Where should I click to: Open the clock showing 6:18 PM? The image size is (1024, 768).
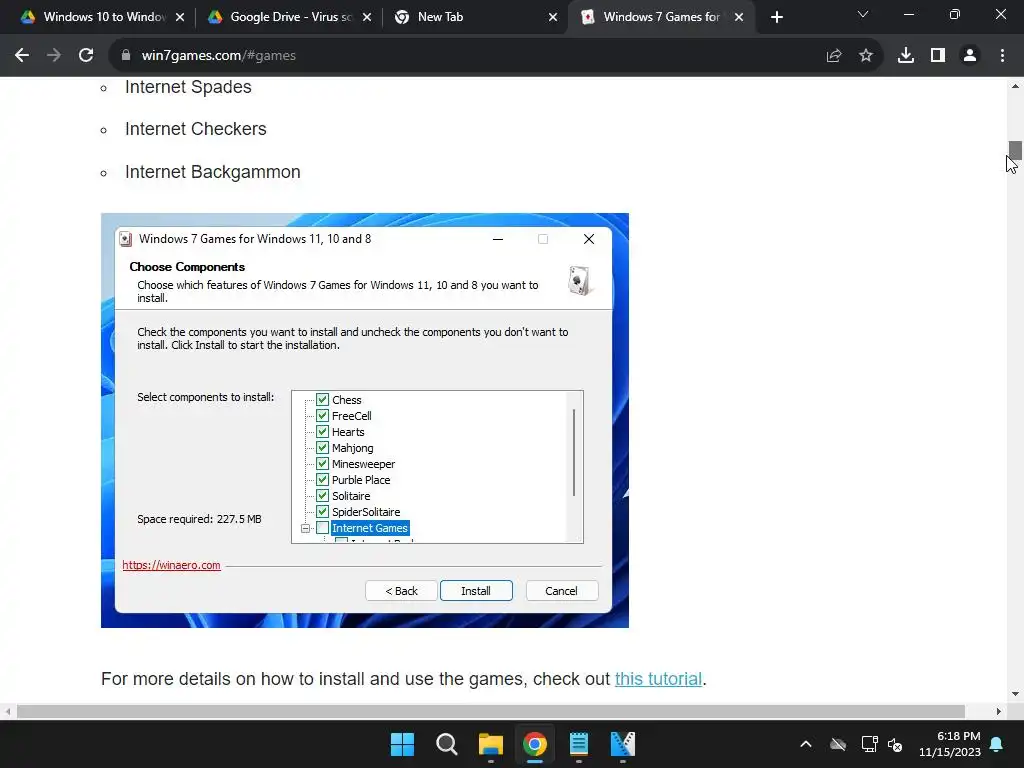[950, 744]
